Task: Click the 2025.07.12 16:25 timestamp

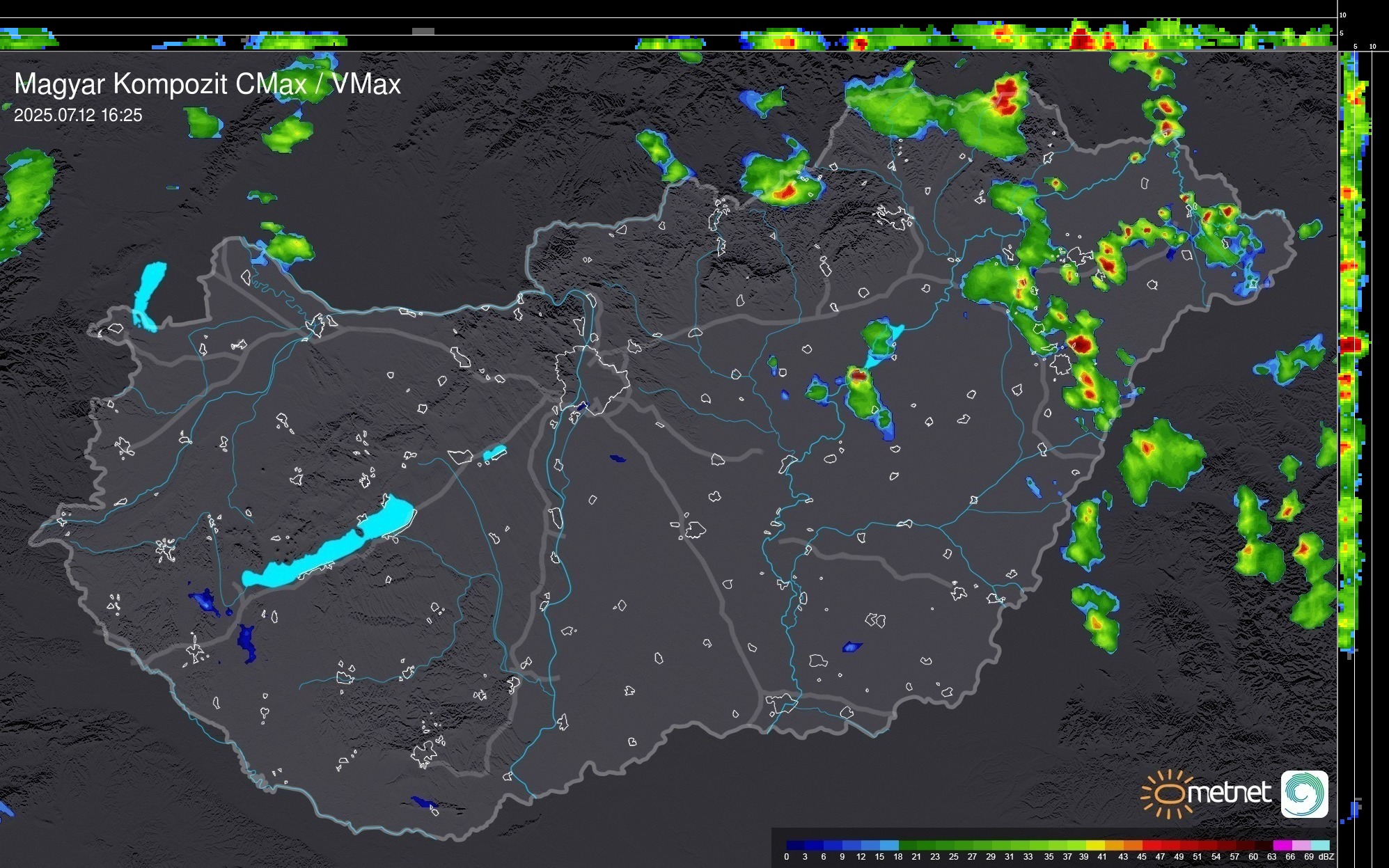Action: click(x=78, y=116)
